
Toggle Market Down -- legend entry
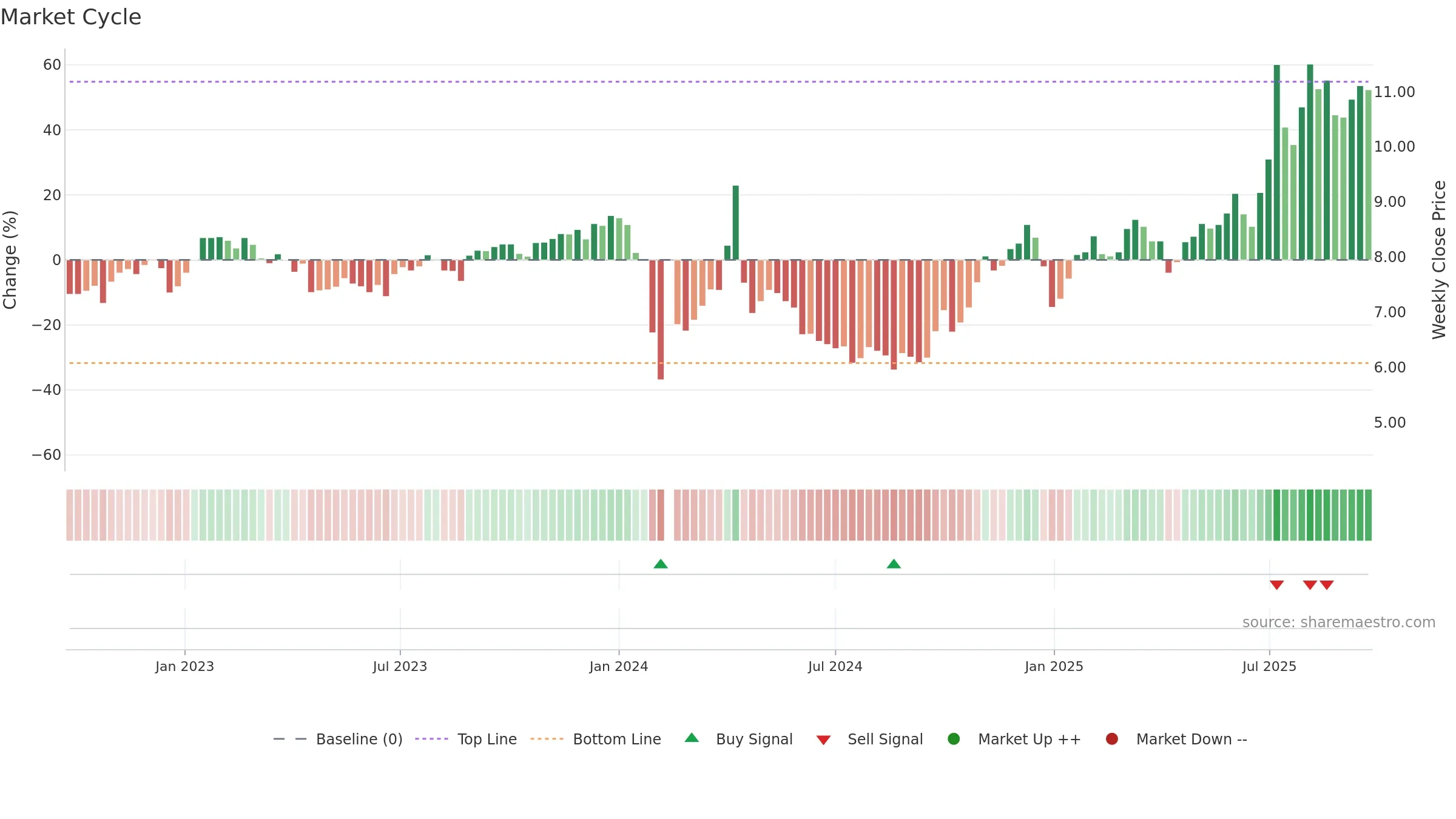pos(1176,739)
